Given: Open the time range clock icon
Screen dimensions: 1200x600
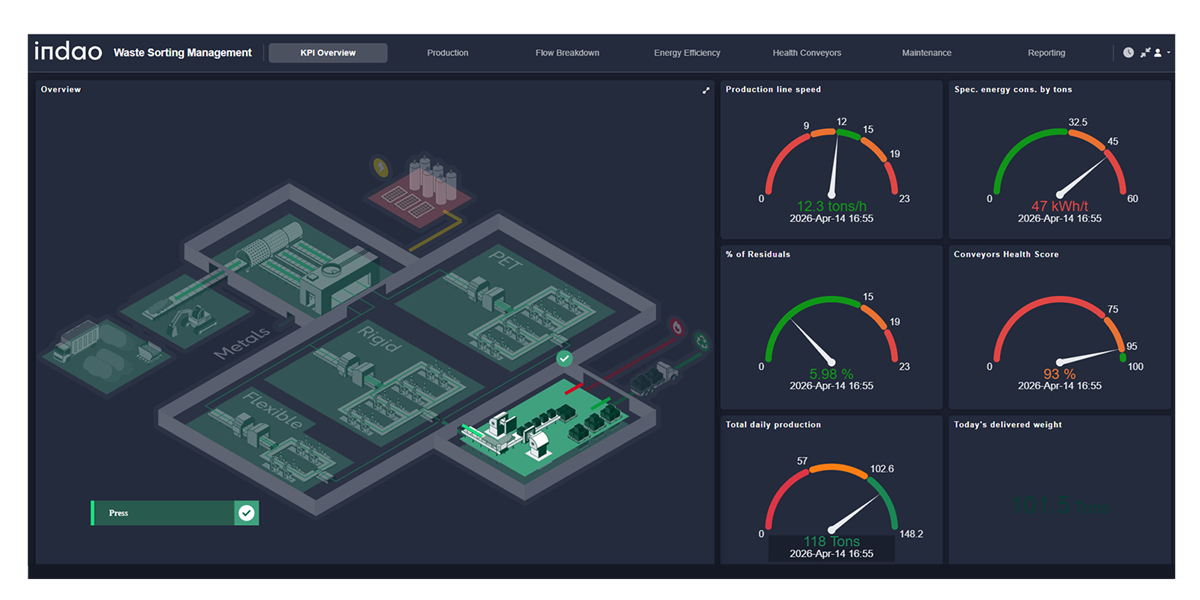Looking at the screenshot, I should (1129, 53).
